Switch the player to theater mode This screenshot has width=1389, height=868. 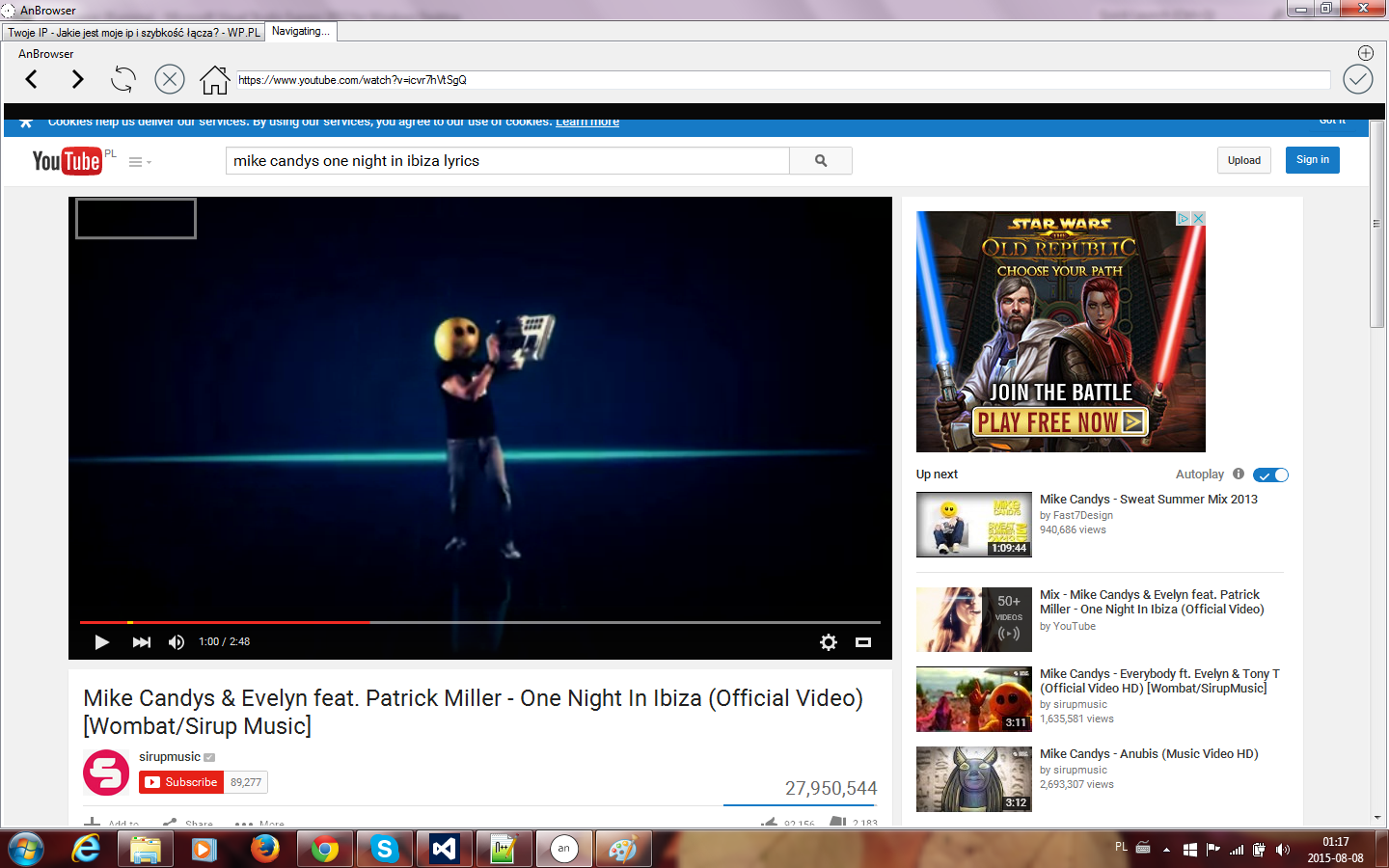click(x=863, y=642)
